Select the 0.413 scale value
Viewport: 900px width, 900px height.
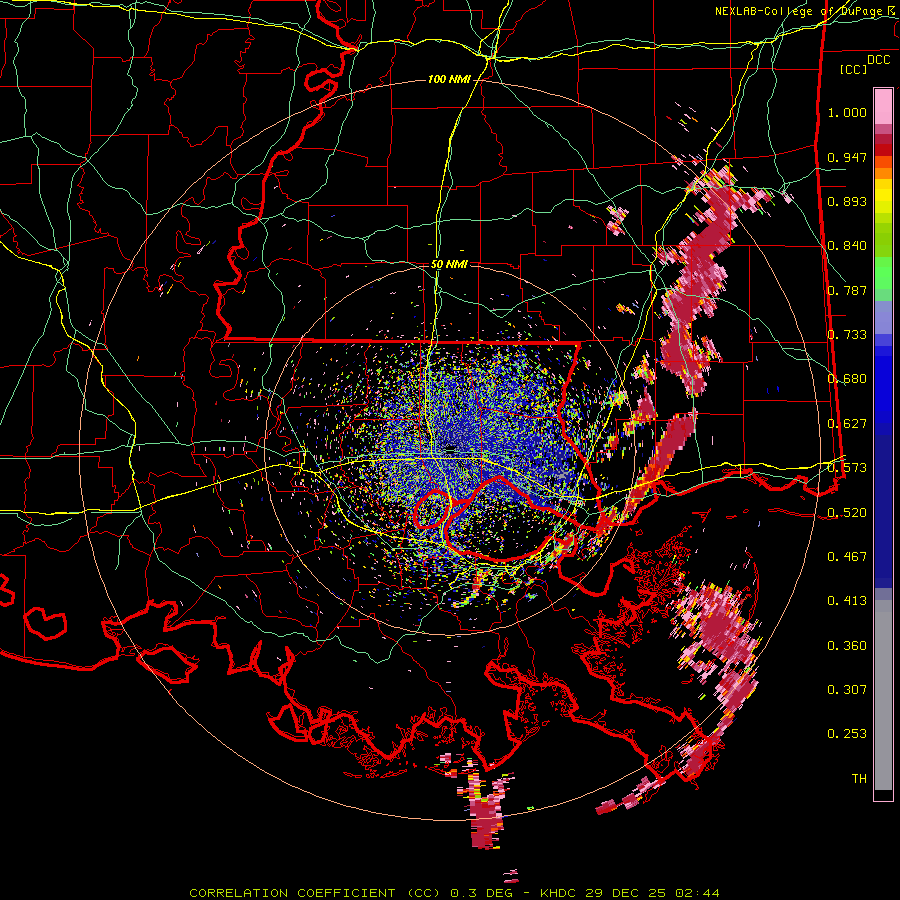pyautogui.click(x=847, y=601)
